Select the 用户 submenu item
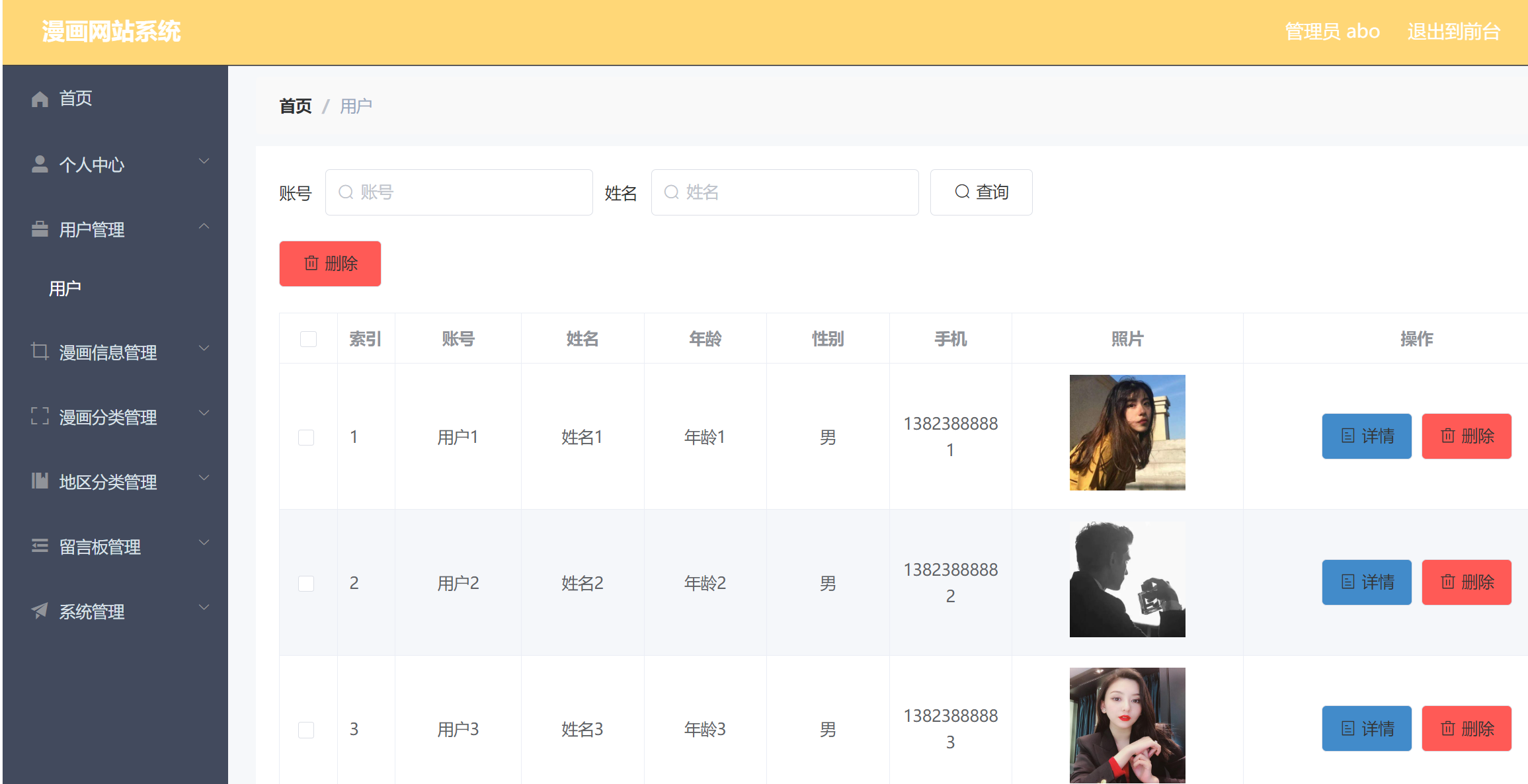This screenshot has width=1528, height=784. 65,289
